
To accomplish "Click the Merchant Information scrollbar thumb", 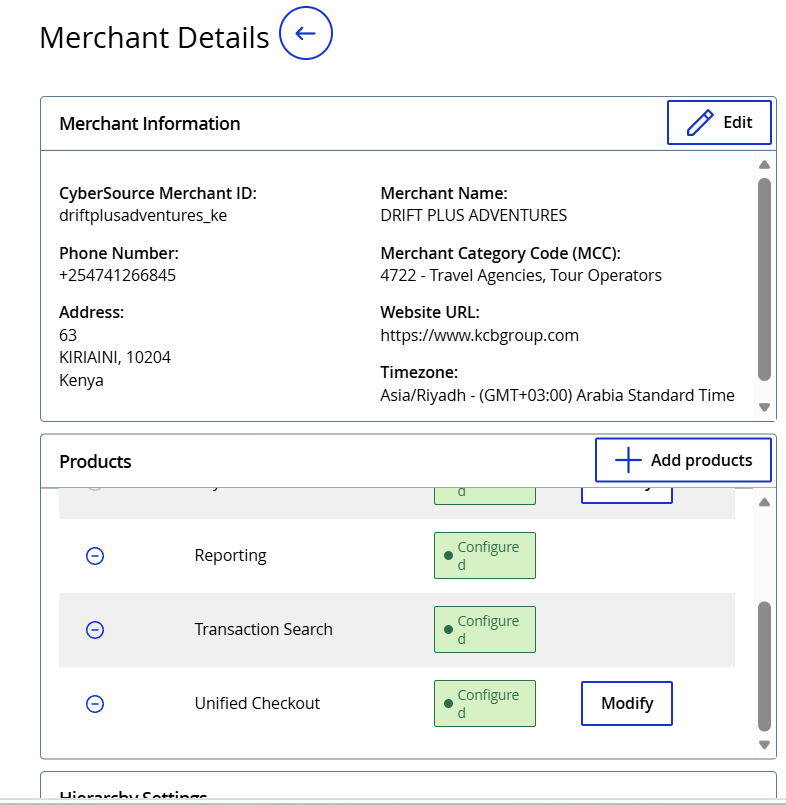I will click(764, 279).
